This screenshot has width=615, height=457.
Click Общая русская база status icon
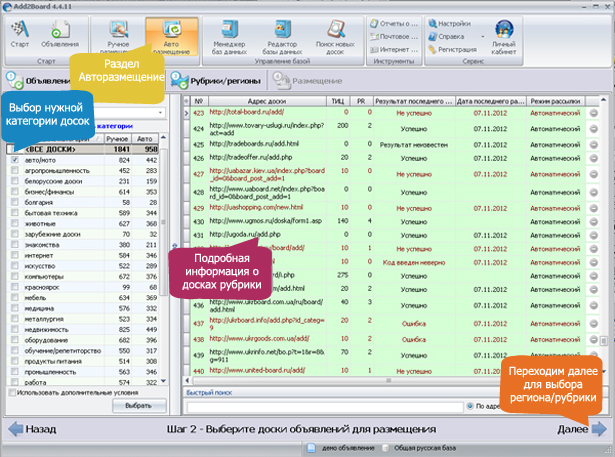point(386,448)
